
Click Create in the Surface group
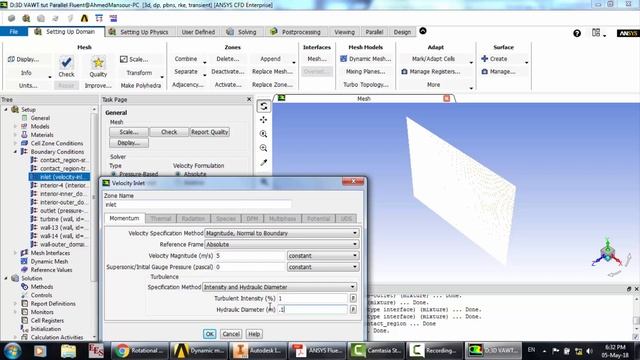(494, 59)
